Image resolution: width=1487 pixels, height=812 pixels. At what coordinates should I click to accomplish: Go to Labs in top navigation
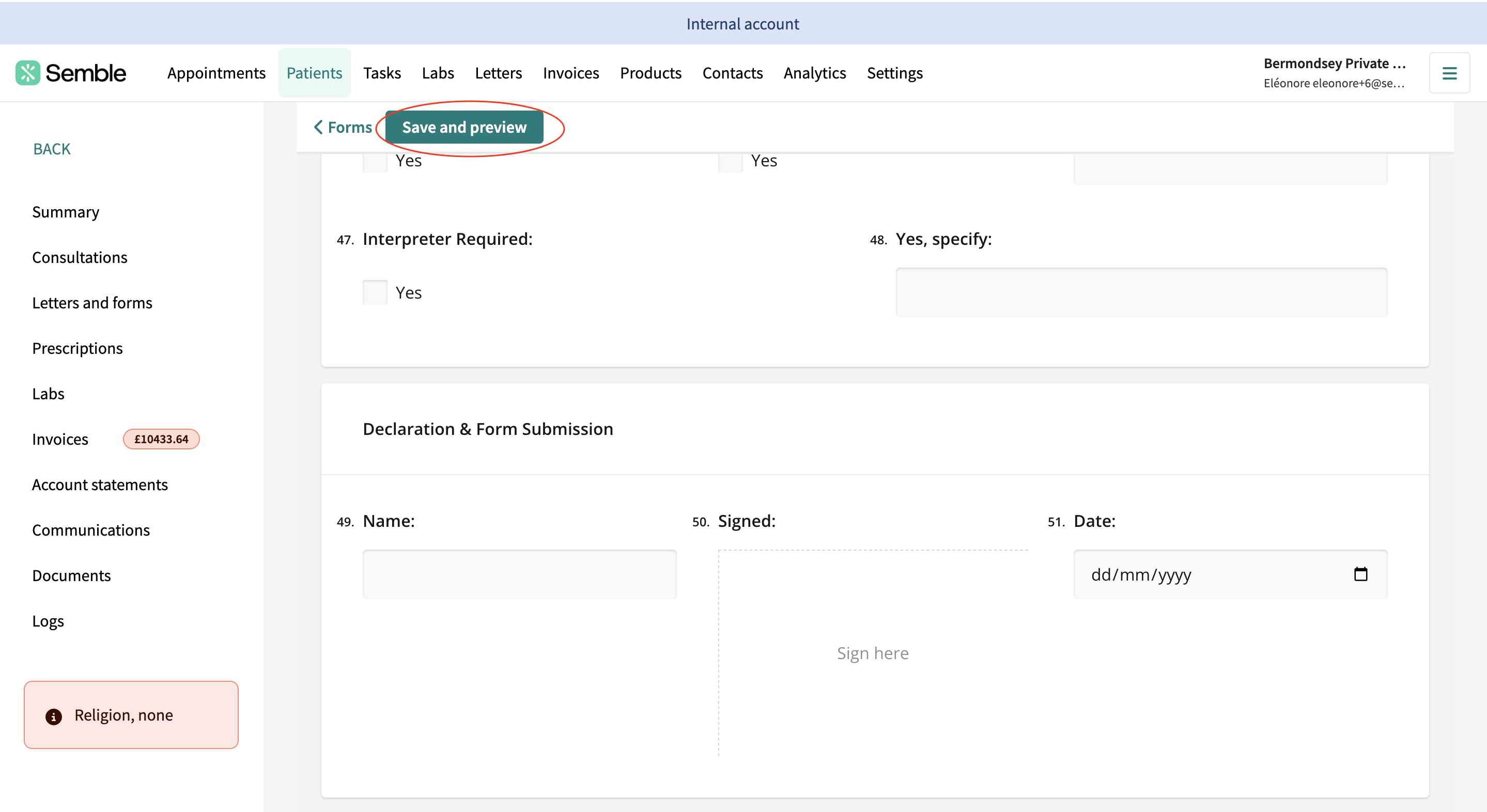(x=438, y=73)
